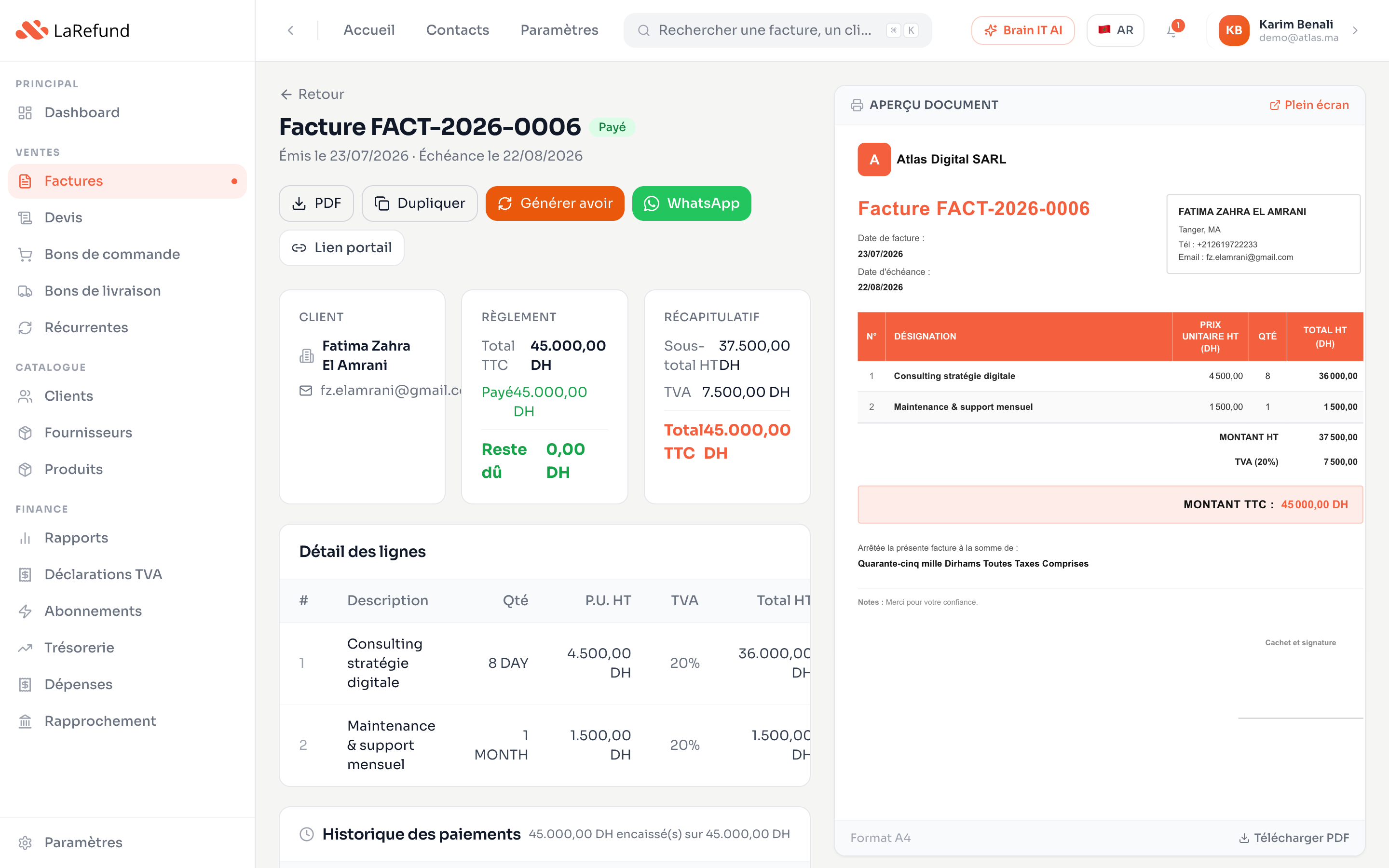Click the Retour back link
Viewport: 1389px width, 868px height.
tap(312, 94)
